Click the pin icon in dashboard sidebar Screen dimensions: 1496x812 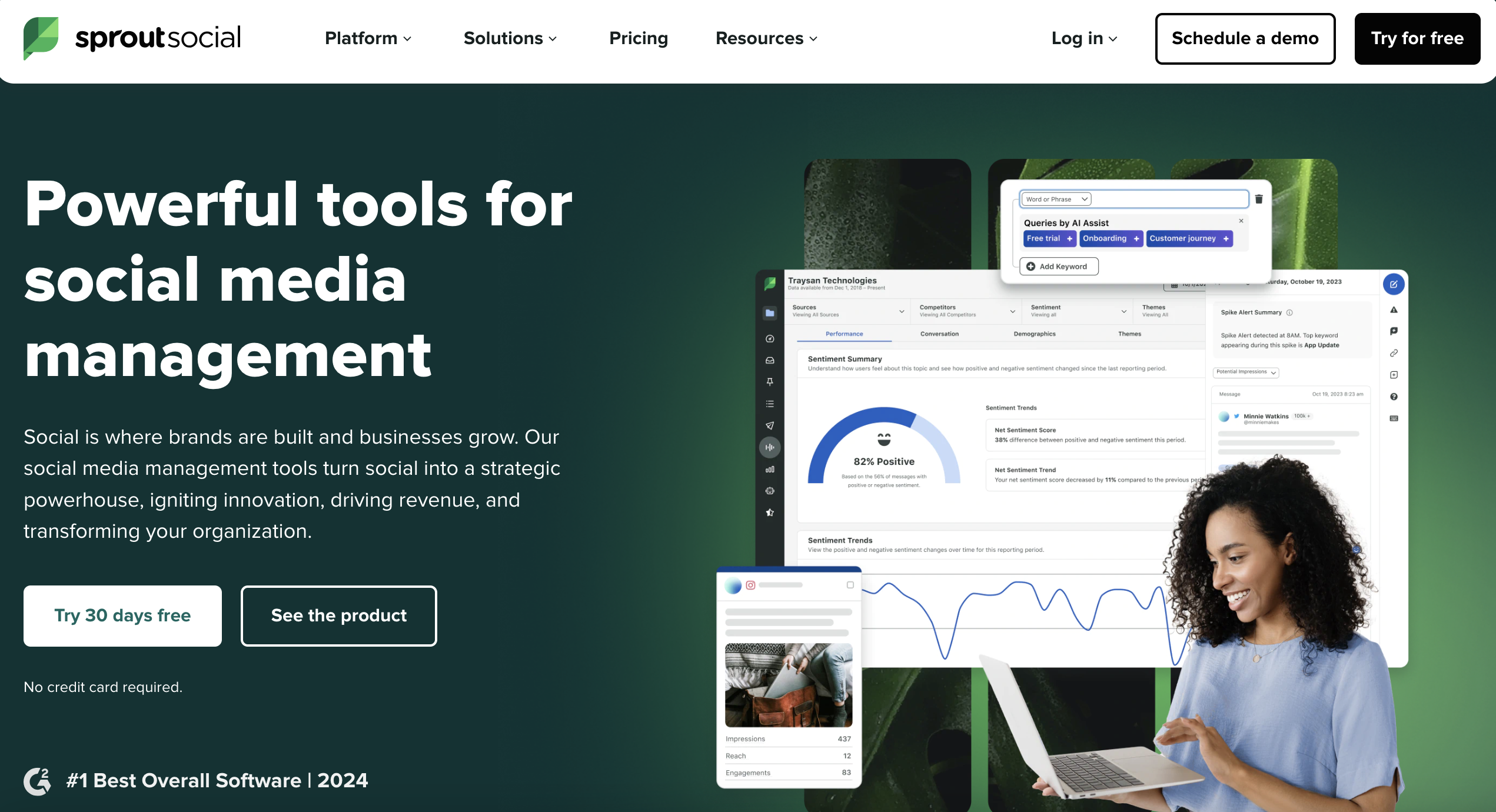[770, 382]
